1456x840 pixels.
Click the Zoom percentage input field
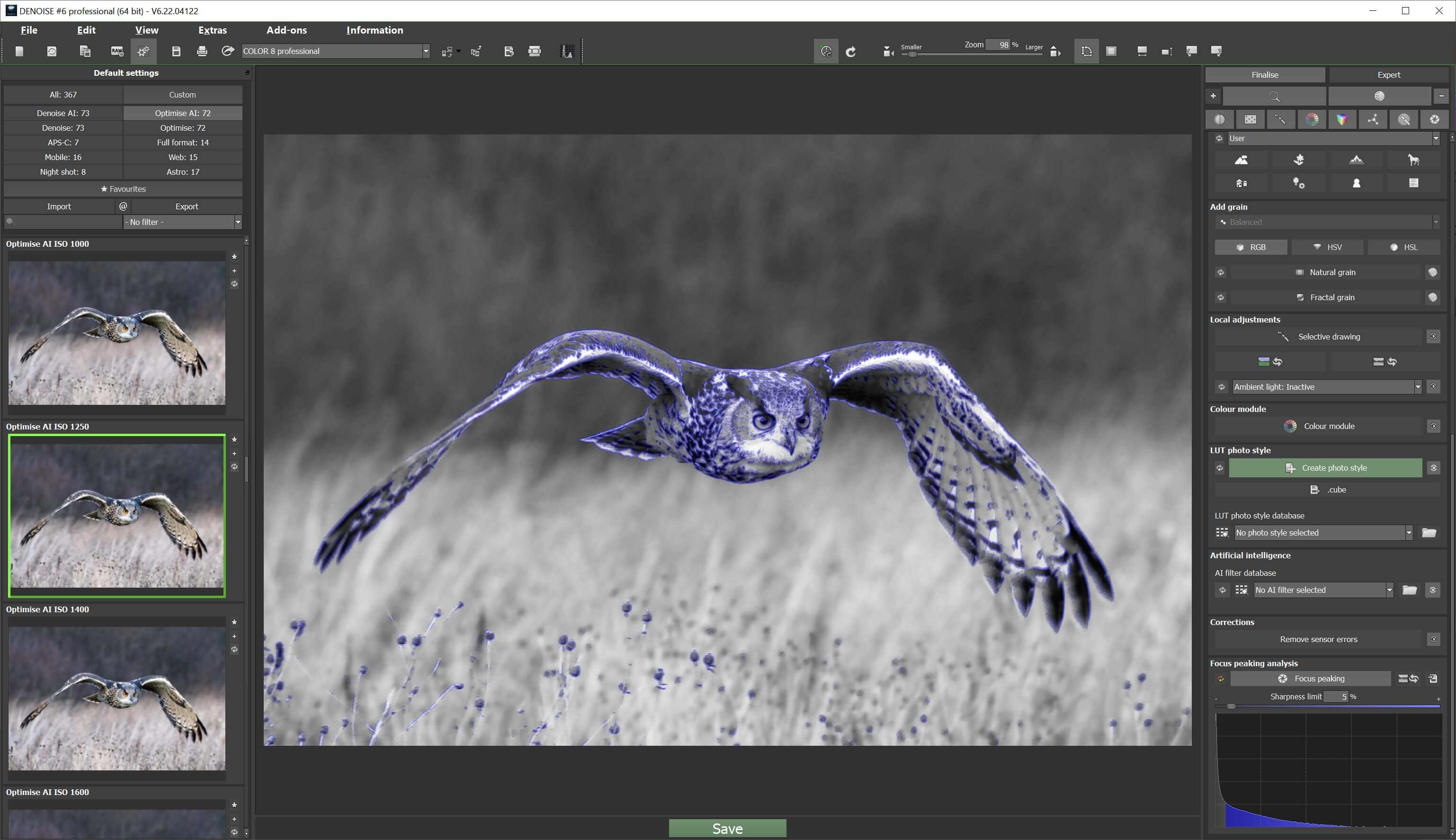997,45
